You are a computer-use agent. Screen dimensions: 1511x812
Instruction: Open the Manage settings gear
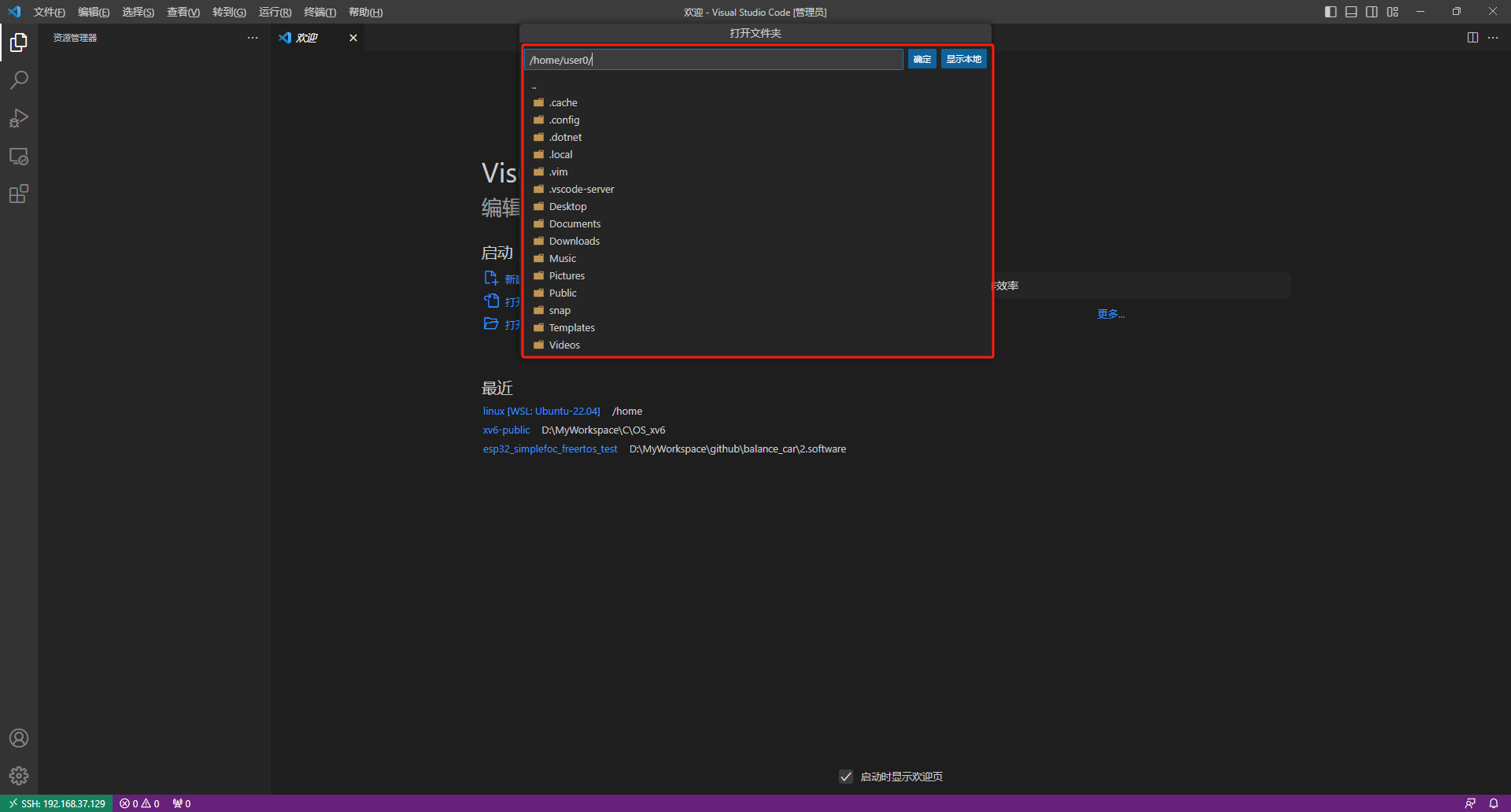19,776
